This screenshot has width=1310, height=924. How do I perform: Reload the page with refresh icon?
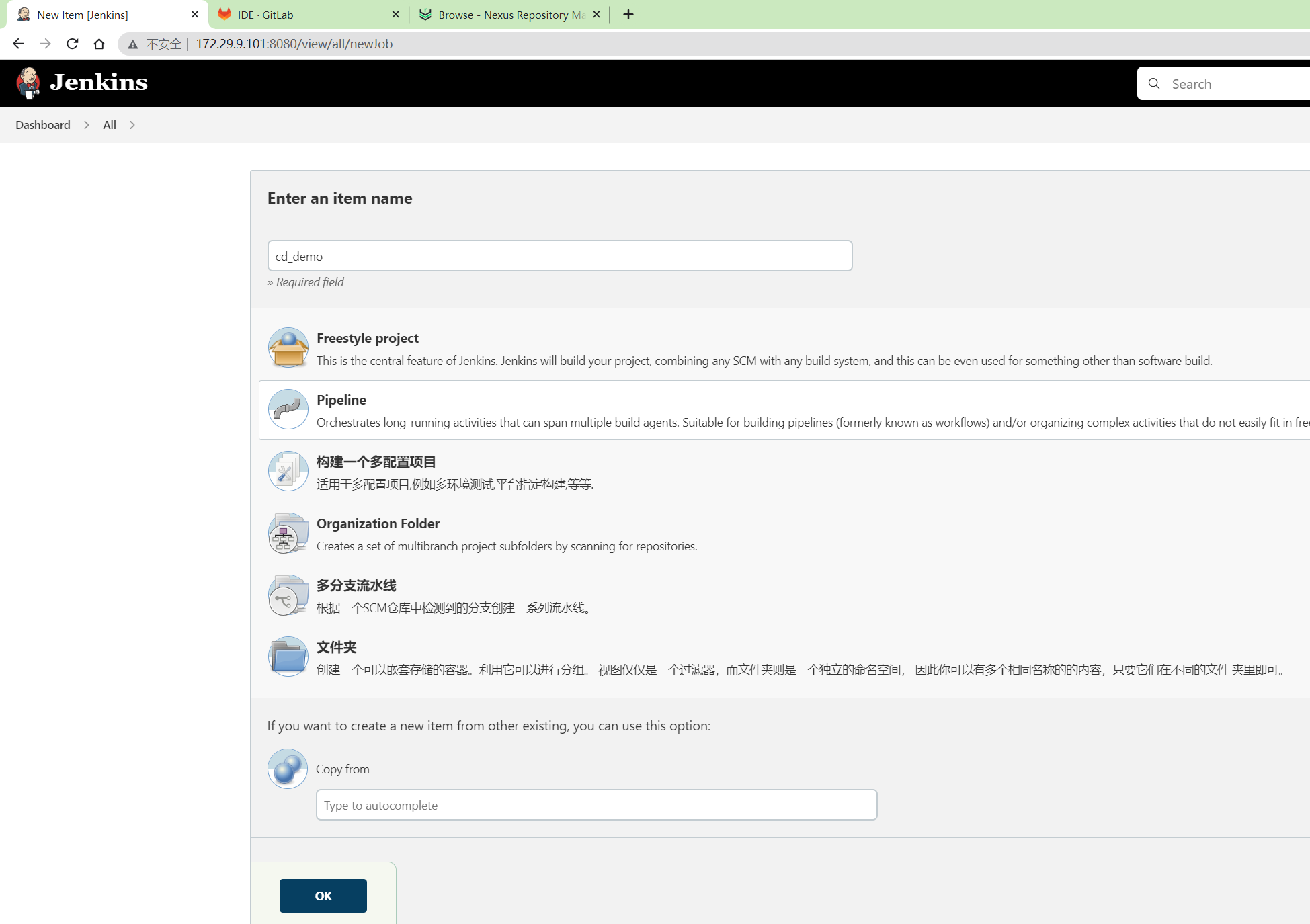[x=72, y=44]
